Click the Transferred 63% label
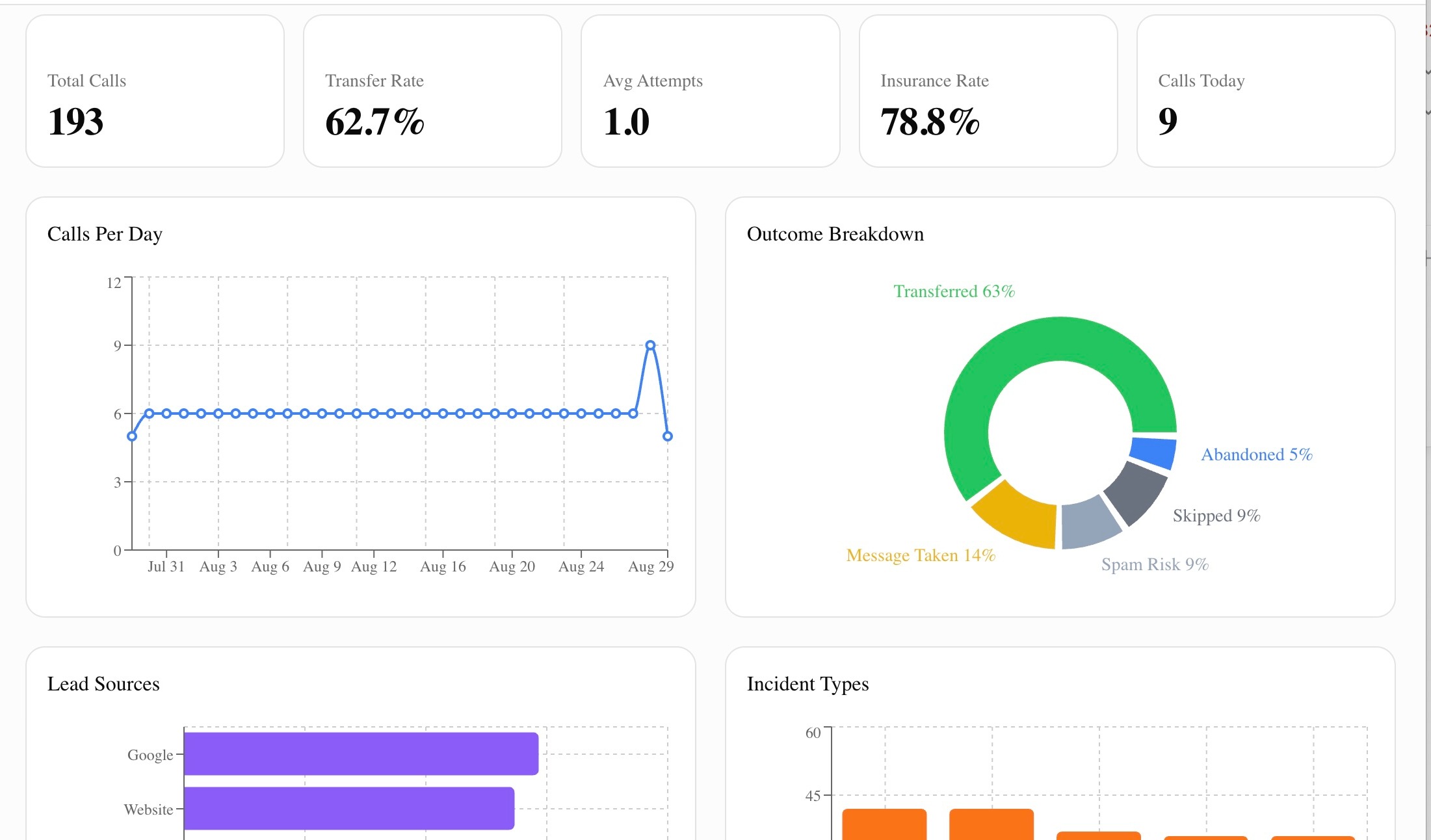 (x=954, y=291)
